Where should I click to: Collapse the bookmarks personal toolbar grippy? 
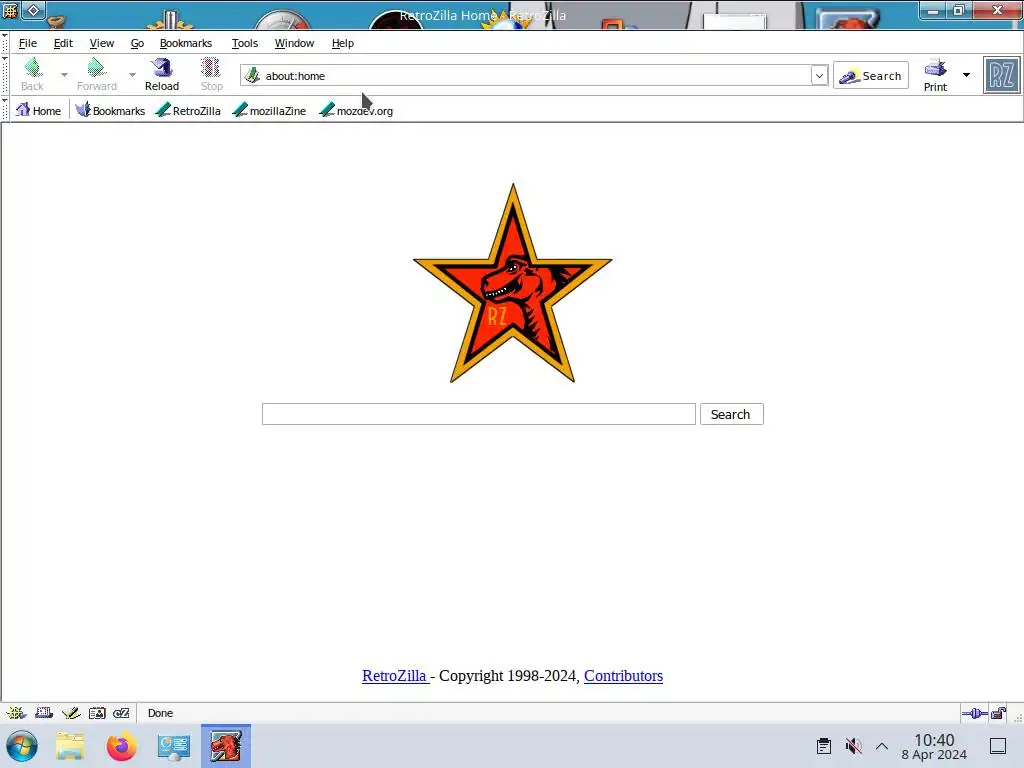(x=5, y=110)
